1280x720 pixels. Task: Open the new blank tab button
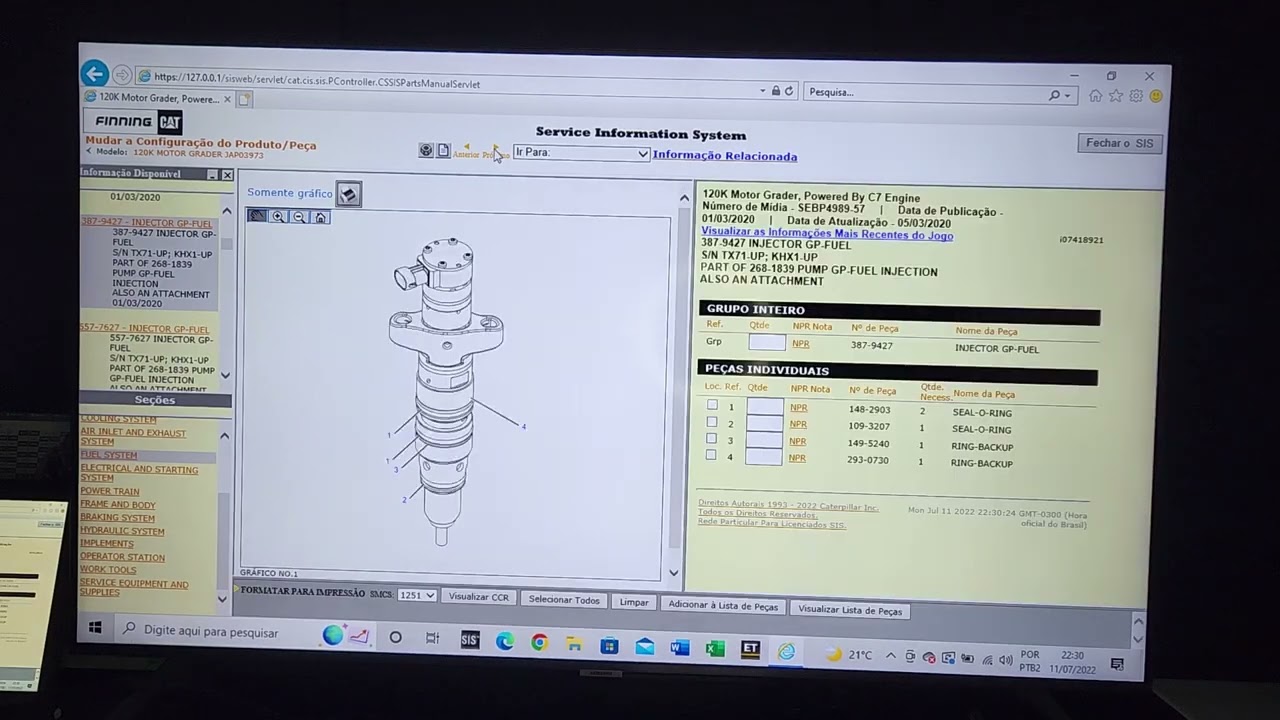click(x=244, y=99)
